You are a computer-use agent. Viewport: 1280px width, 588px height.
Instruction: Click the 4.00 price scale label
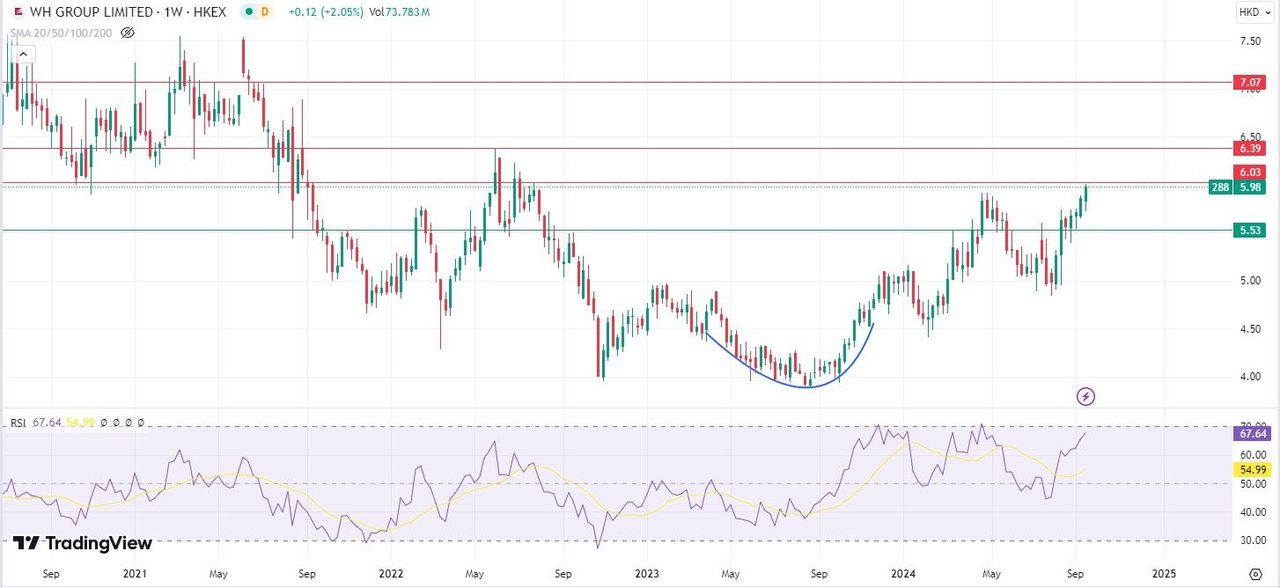(1250, 377)
